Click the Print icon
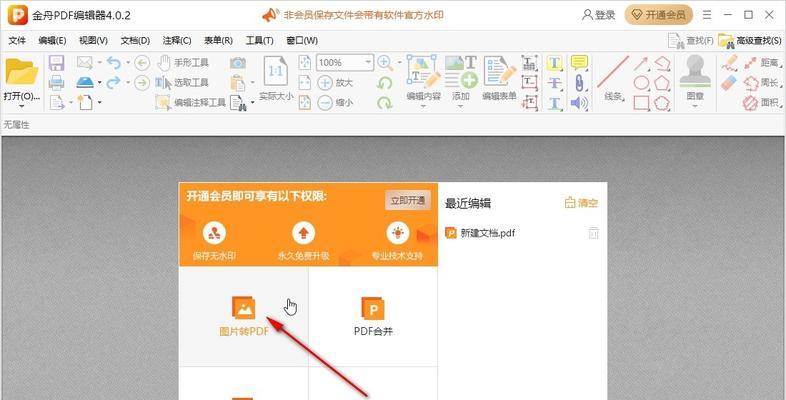 [x=56, y=82]
